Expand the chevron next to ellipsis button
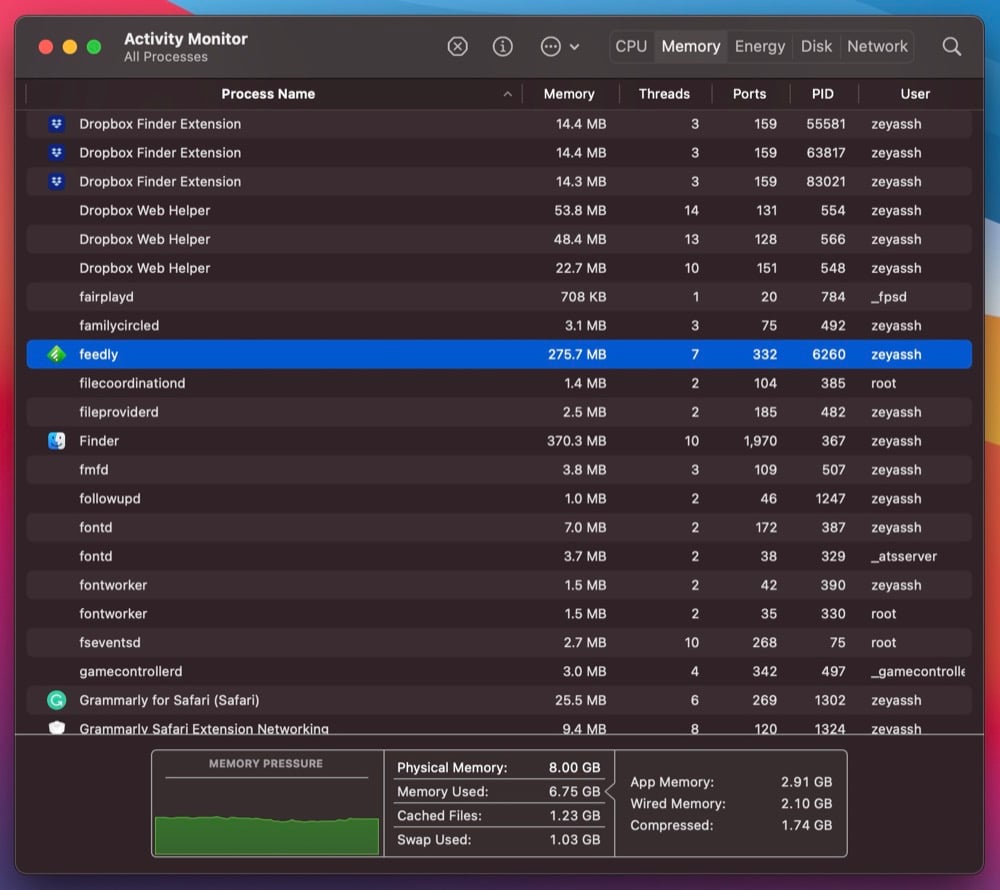1000x890 pixels. pos(575,47)
